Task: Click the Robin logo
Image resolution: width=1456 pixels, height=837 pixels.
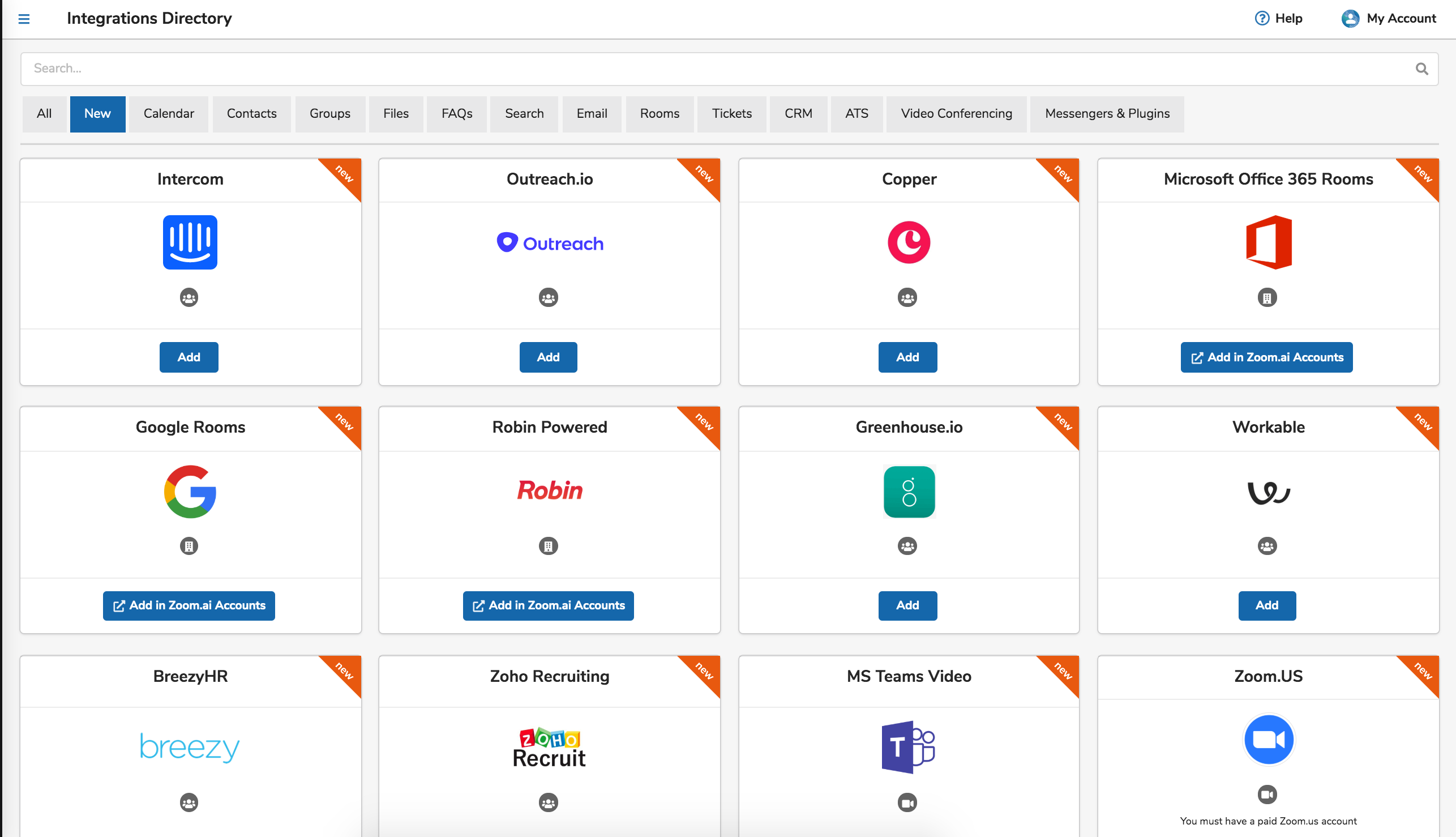Action: pyautogui.click(x=550, y=490)
